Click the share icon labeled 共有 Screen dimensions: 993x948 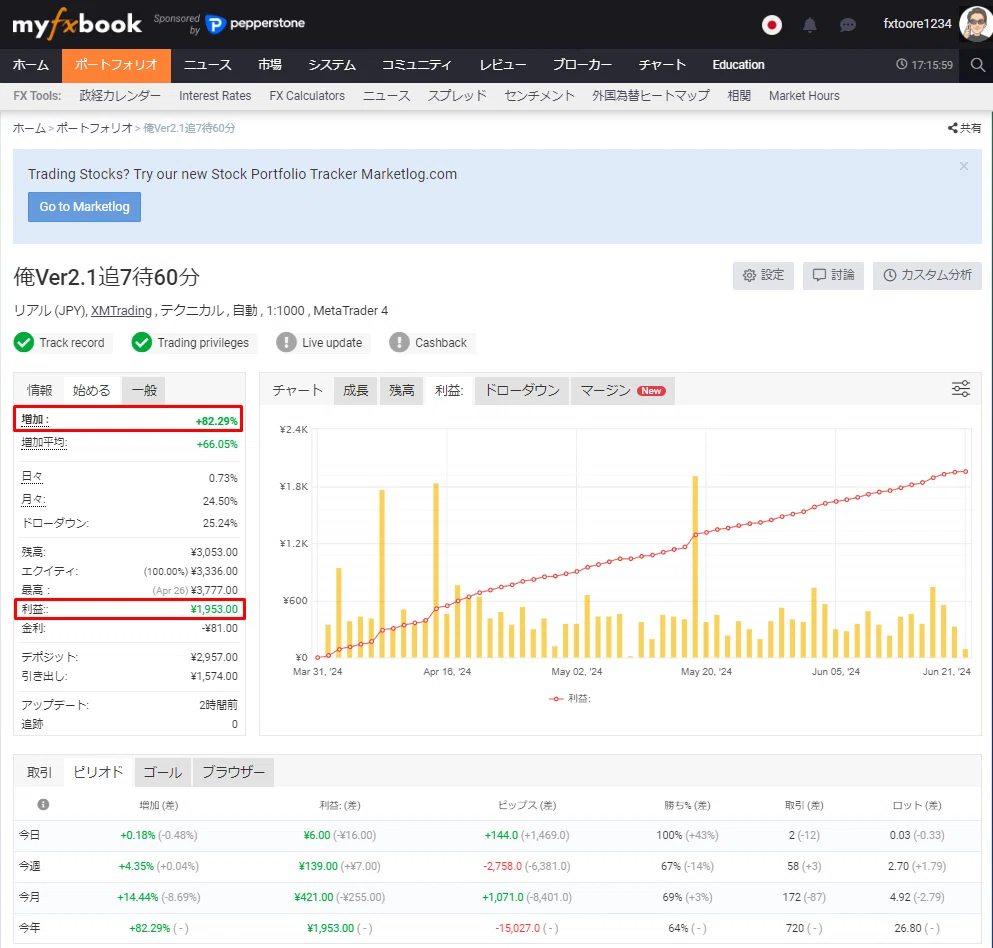(965, 128)
